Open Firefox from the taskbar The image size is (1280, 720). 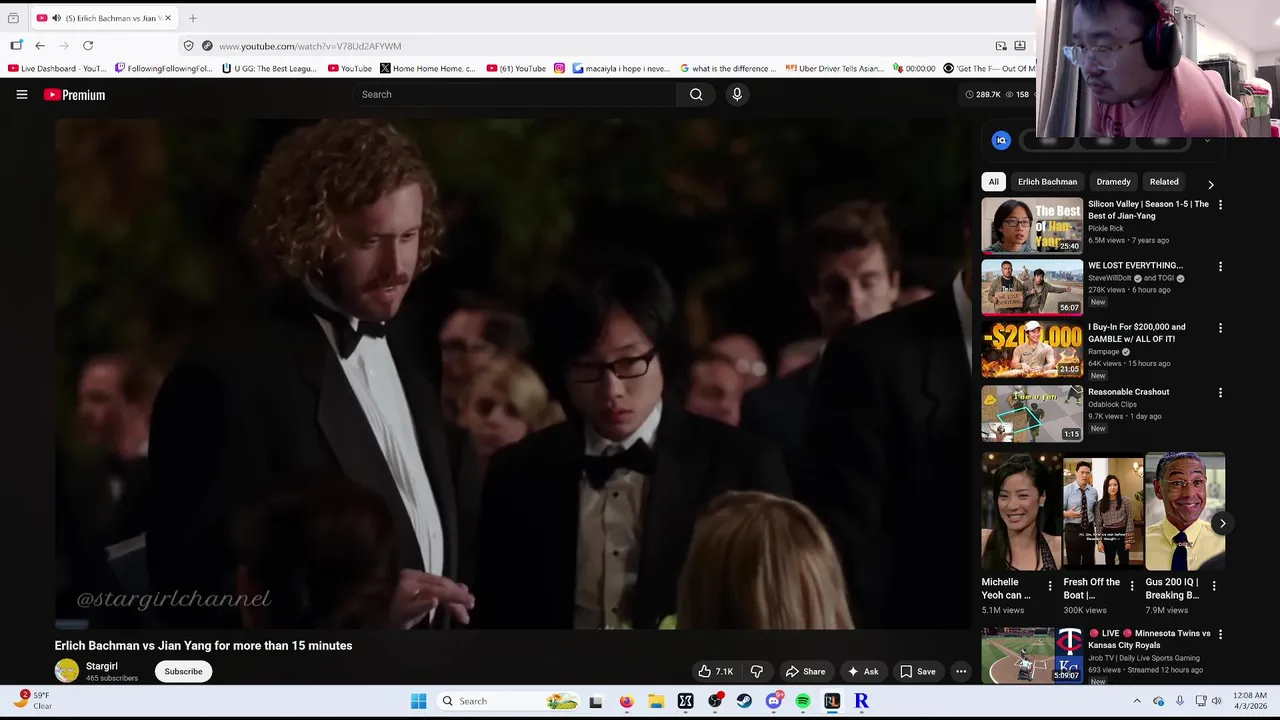[626, 701]
